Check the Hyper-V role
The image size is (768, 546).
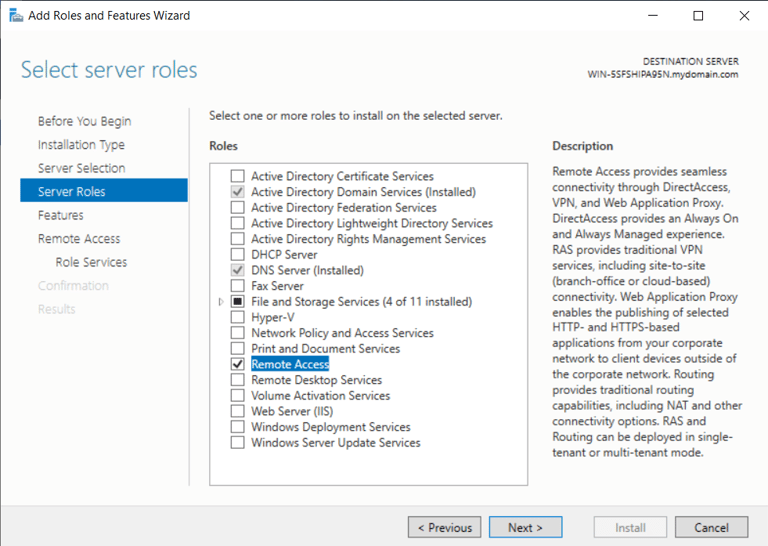click(237, 318)
